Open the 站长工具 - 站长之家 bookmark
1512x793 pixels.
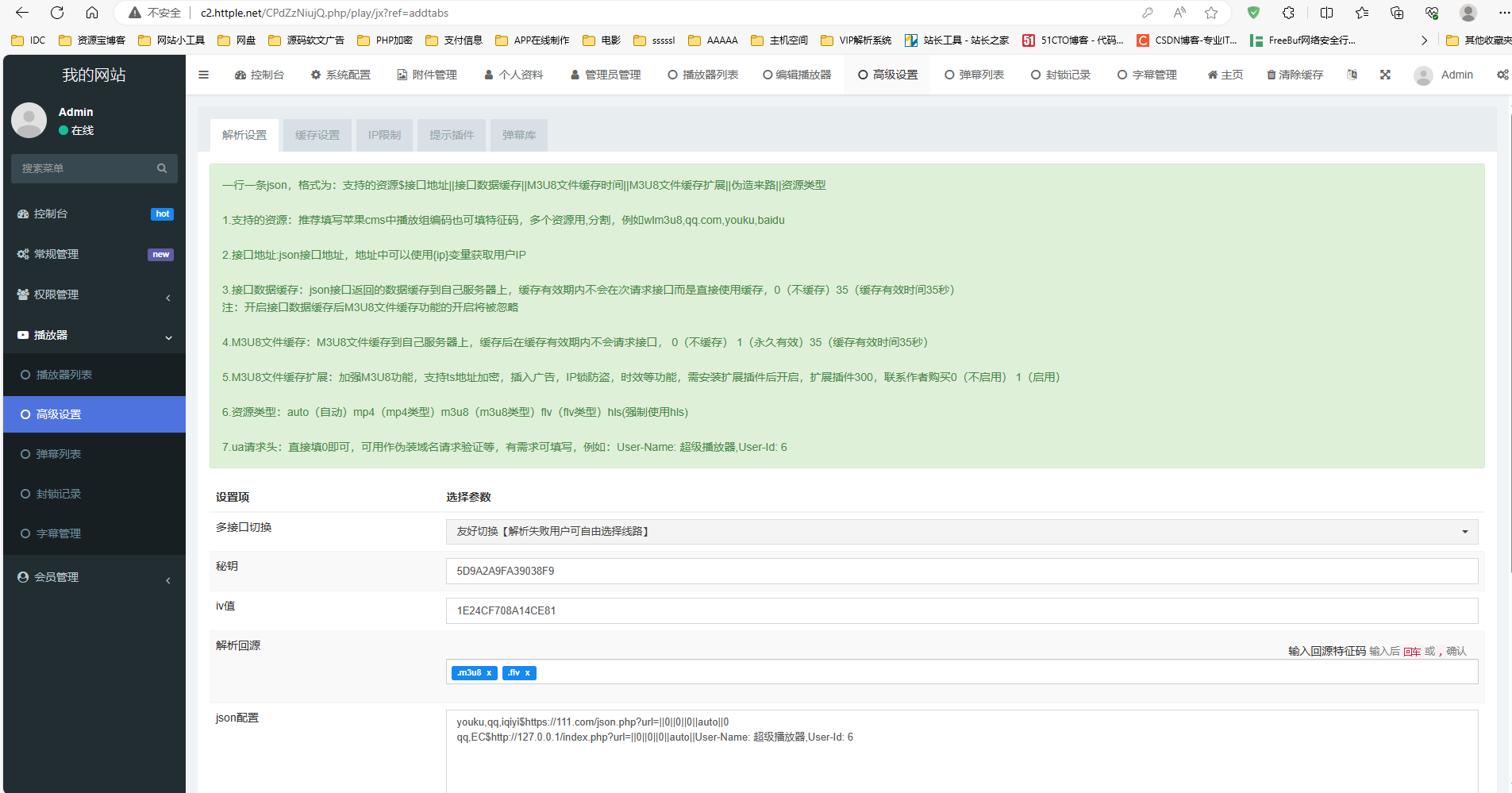[957, 40]
